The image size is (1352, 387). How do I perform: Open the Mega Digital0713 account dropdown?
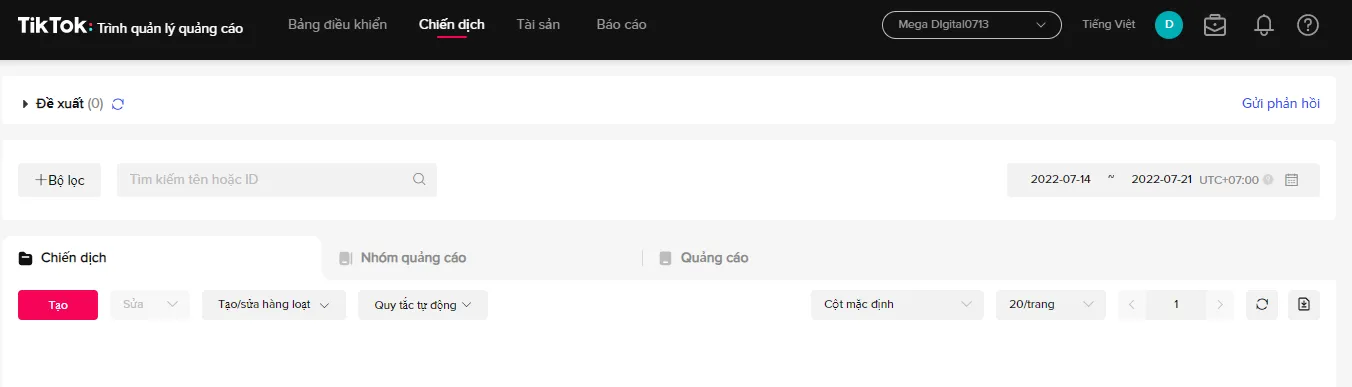click(x=971, y=25)
